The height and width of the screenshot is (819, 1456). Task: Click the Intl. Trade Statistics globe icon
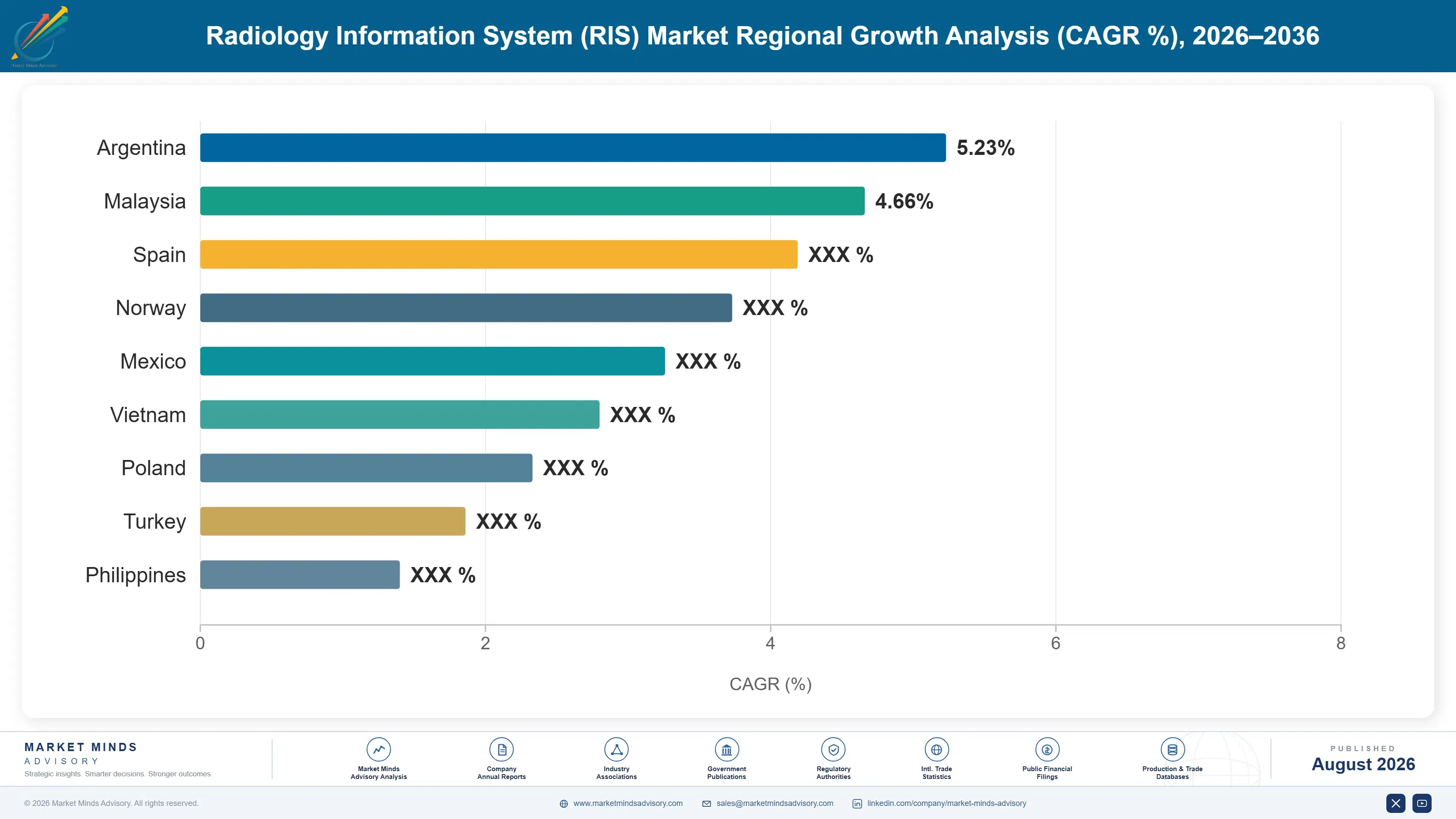pyautogui.click(x=937, y=749)
